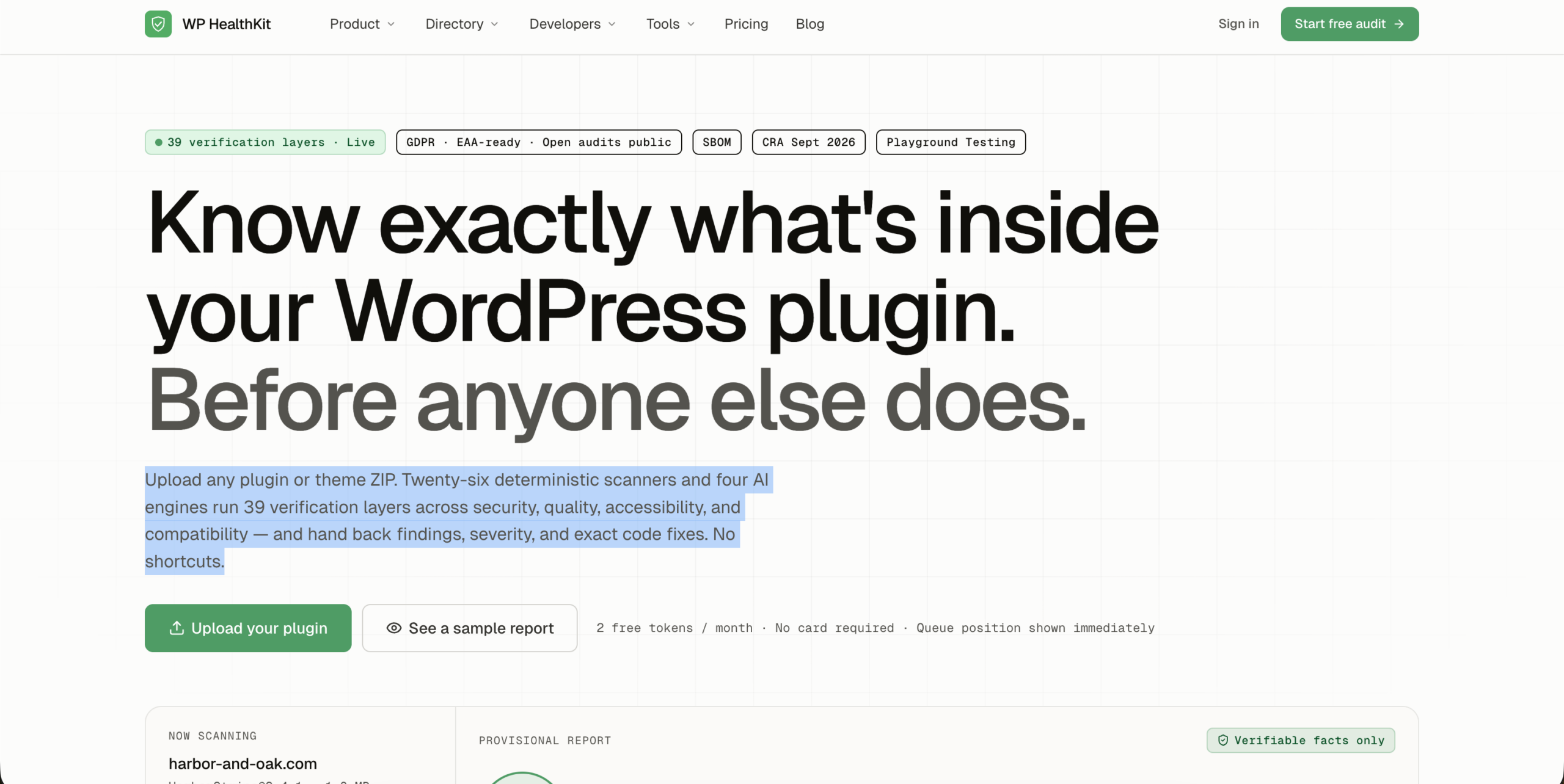The height and width of the screenshot is (784, 1564).
Task: Click the "2 free tokens / month" text
Action: (674, 628)
